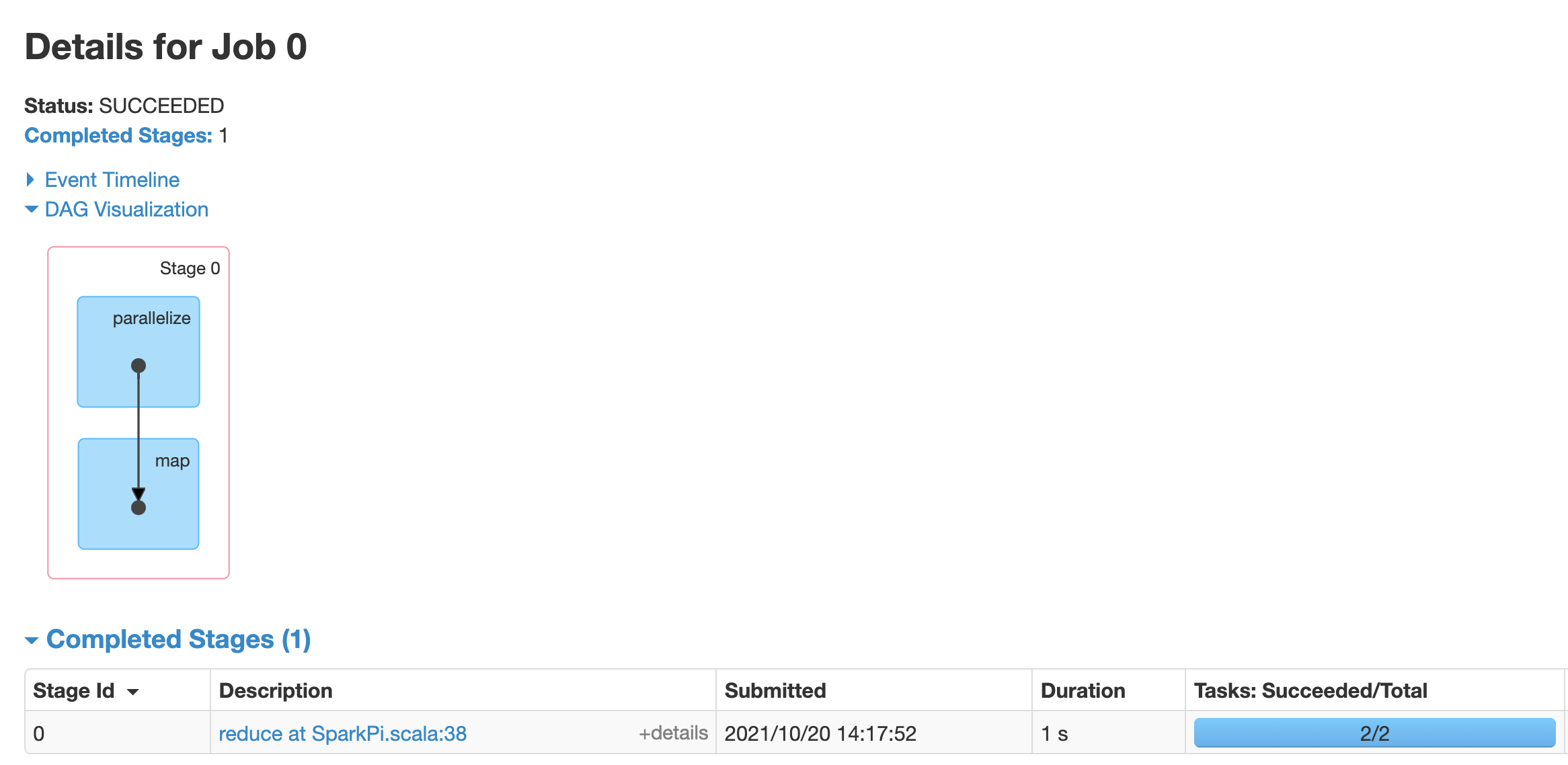1568x765 pixels.
Task: Open reduce at SparkPi.scala:38 stage
Action: [343, 733]
